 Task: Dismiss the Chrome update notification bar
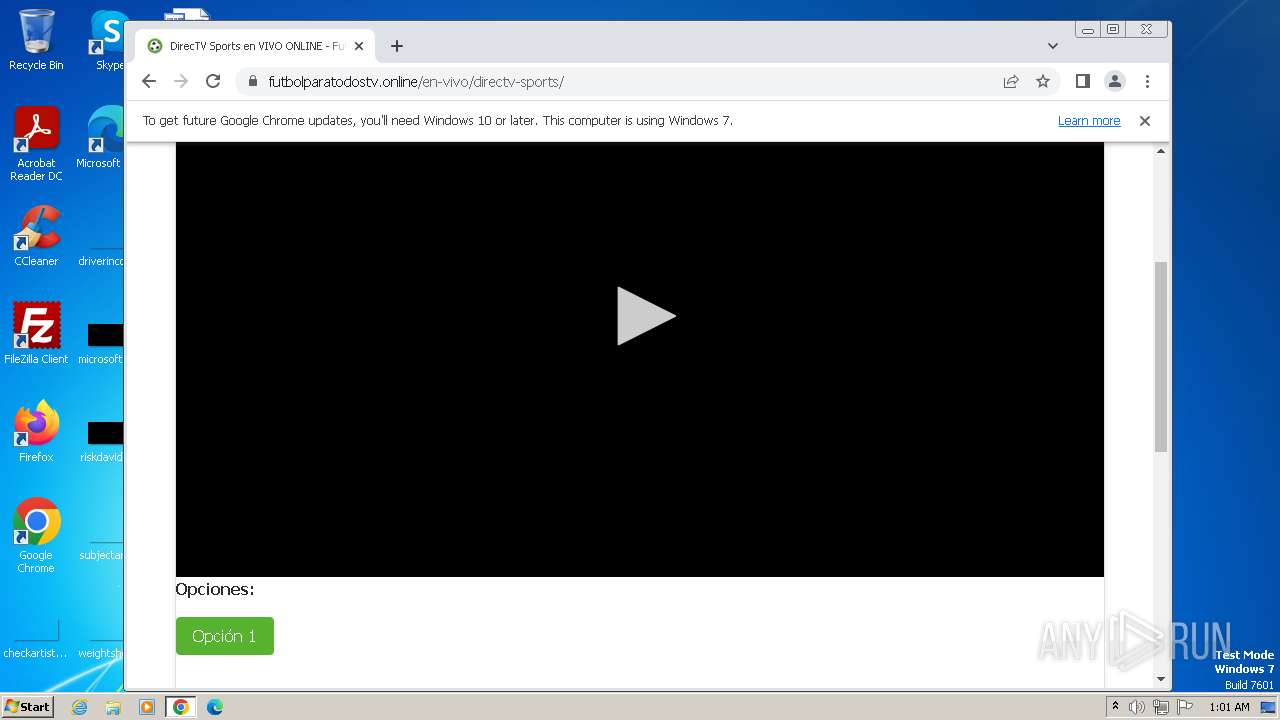coord(1145,121)
